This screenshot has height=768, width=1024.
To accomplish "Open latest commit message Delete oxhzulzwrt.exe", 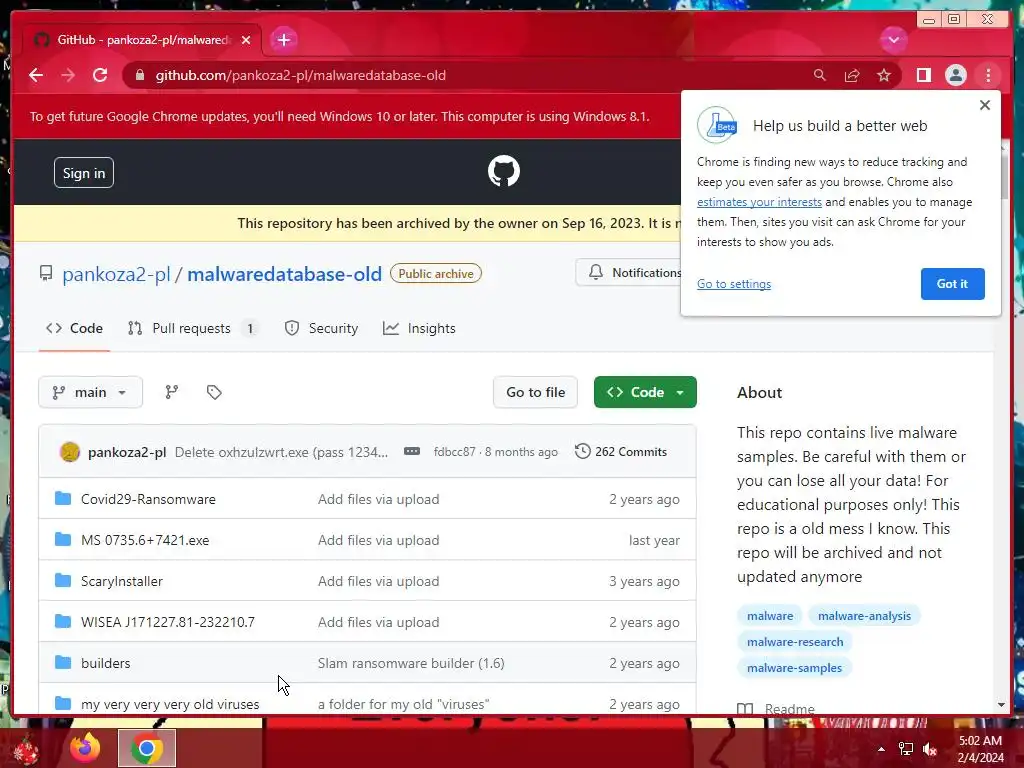I will tap(281, 452).
